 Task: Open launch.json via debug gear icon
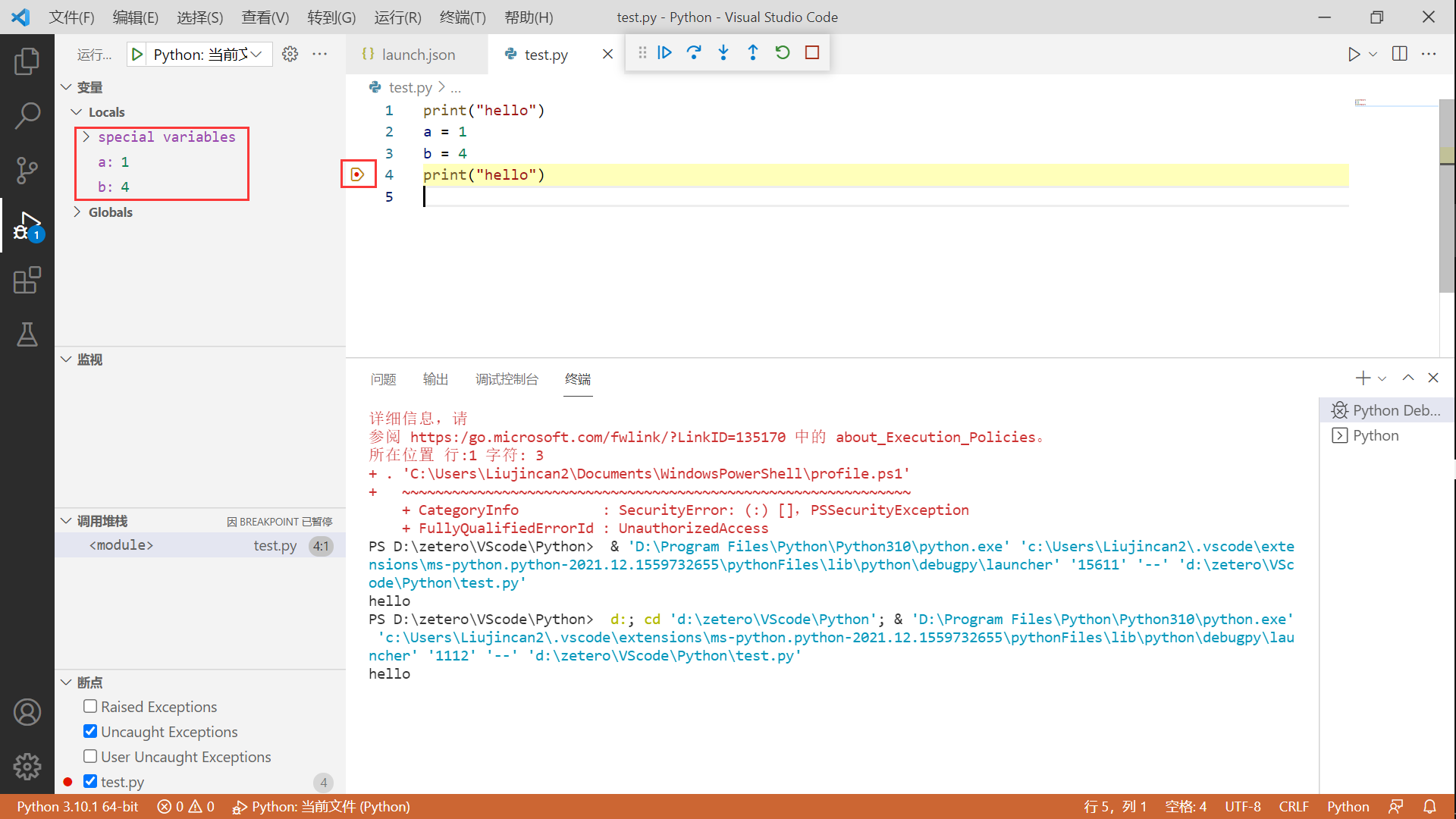pyautogui.click(x=290, y=54)
